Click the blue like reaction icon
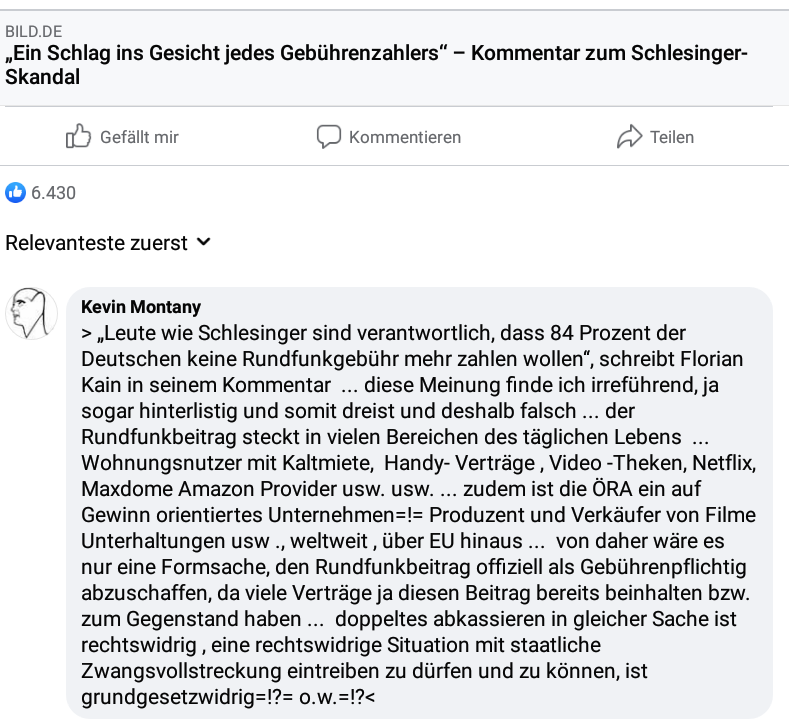 [16, 193]
